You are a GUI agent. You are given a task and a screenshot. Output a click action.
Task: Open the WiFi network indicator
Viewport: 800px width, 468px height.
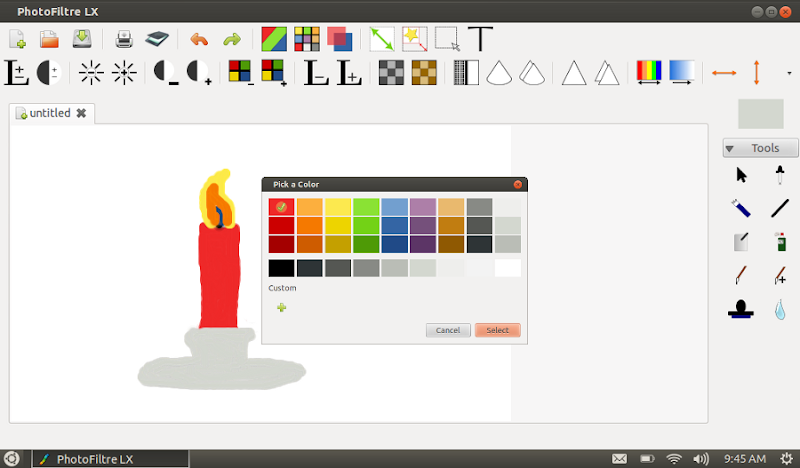674,459
